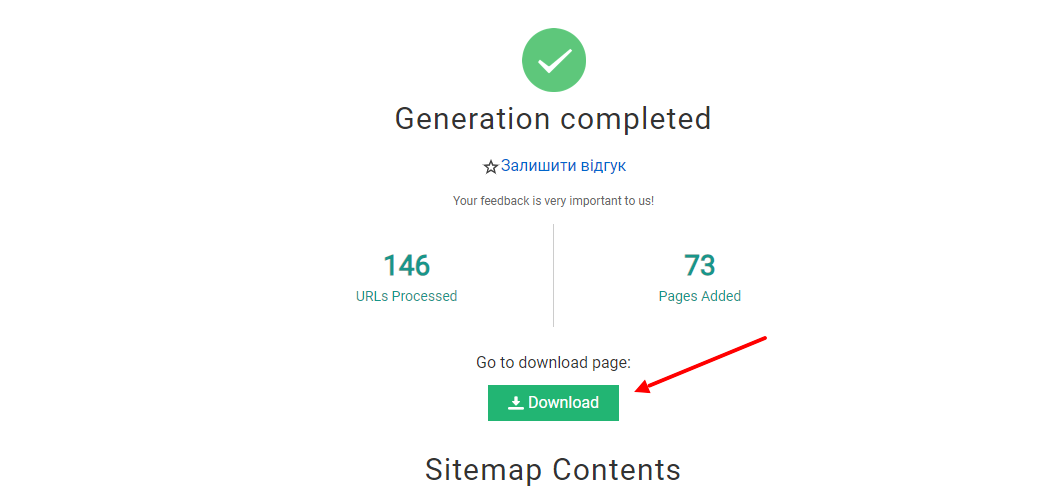Click the green checkmark completion icon
This screenshot has width=1043, height=504.
[554, 61]
